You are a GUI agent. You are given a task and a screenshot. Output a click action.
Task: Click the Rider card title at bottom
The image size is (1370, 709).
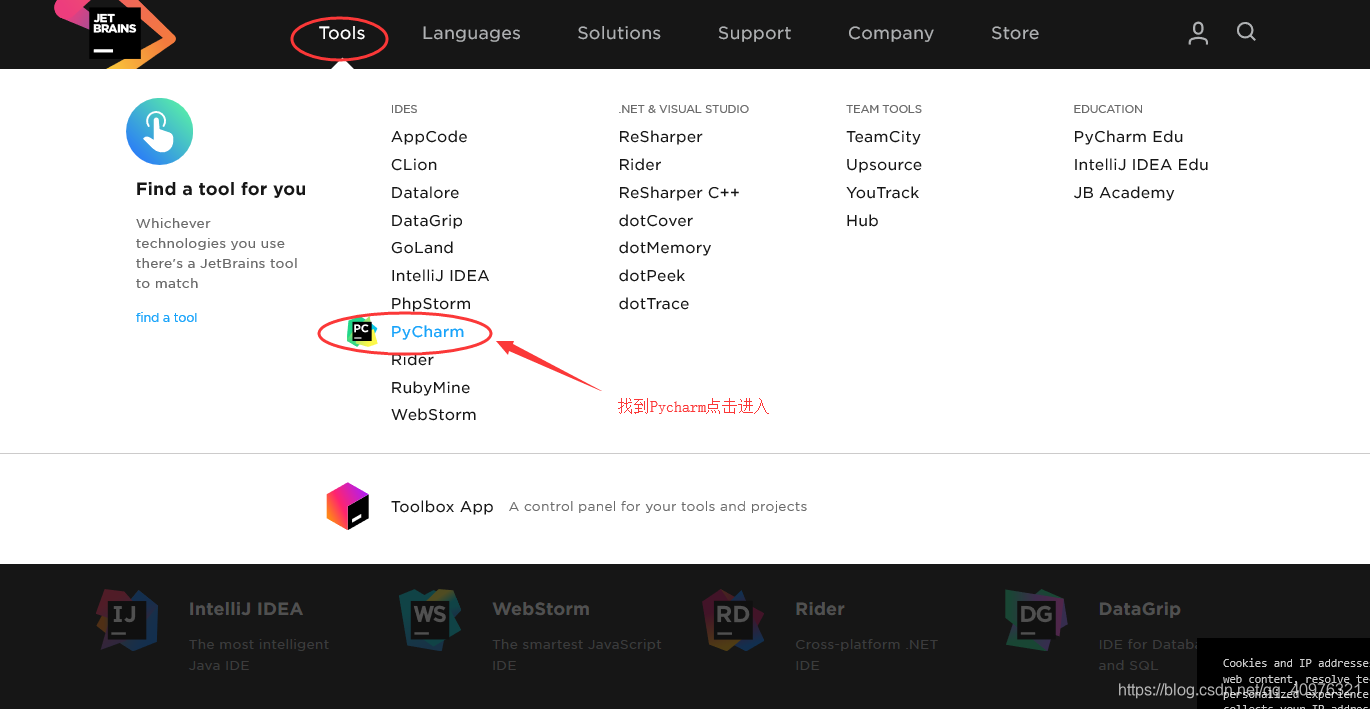[x=820, y=609]
